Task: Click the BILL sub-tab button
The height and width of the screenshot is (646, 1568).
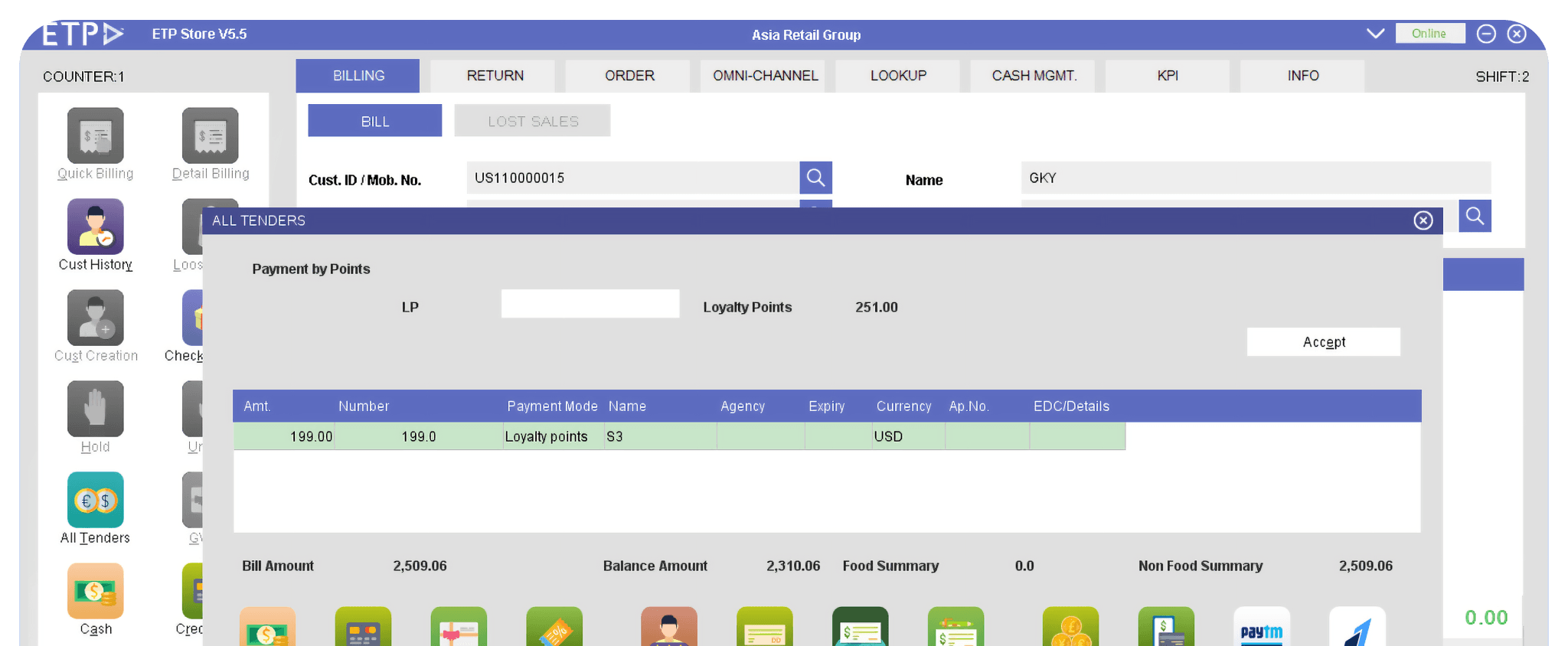Action: [374, 121]
